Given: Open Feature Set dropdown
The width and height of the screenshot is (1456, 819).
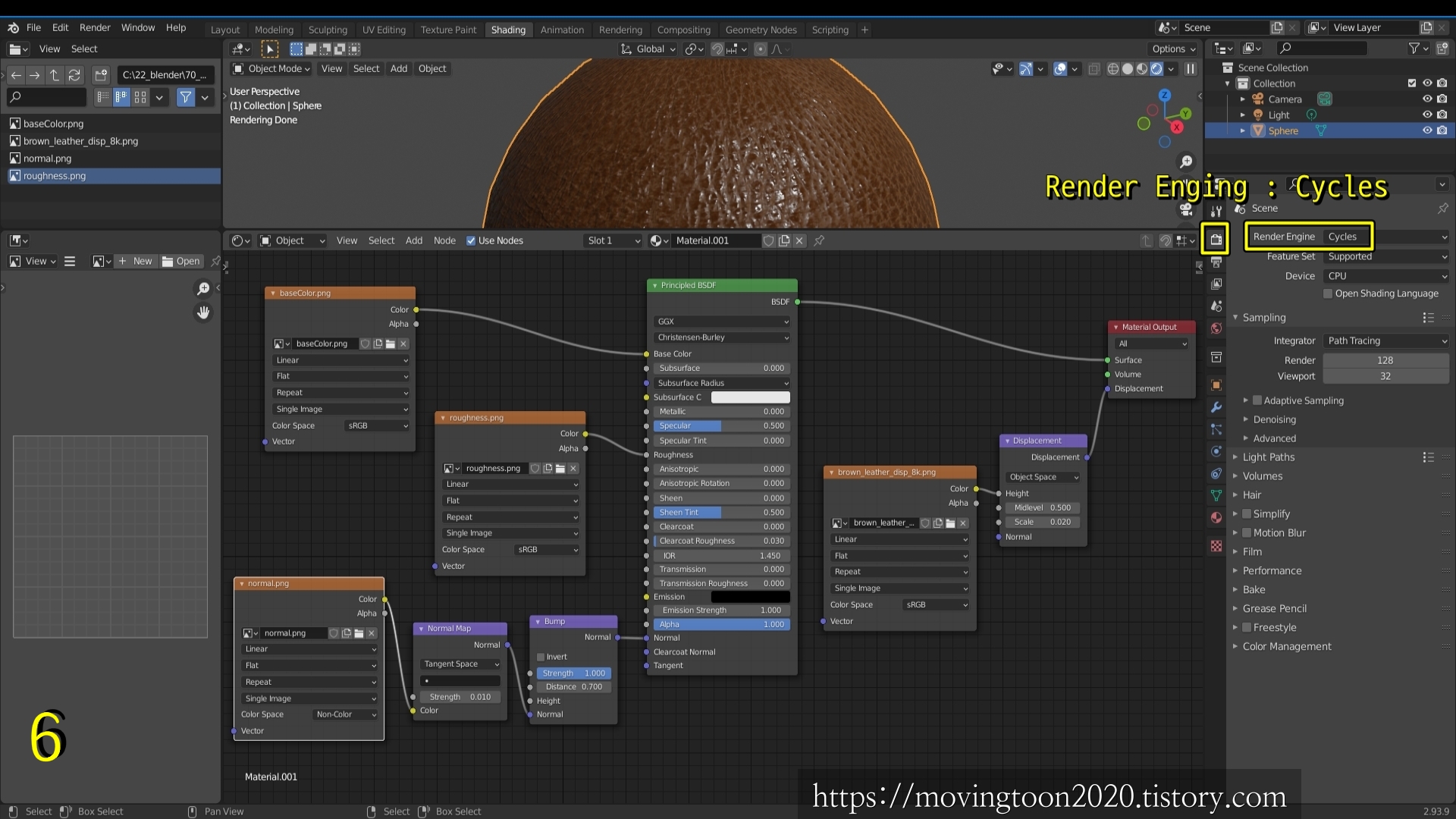Looking at the screenshot, I should click(1386, 256).
